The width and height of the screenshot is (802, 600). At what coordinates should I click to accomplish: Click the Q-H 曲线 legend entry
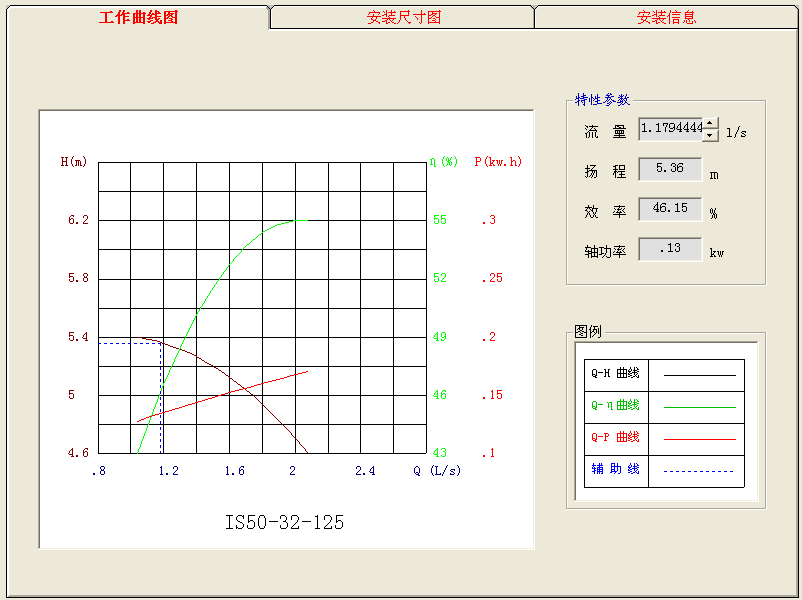click(x=615, y=374)
